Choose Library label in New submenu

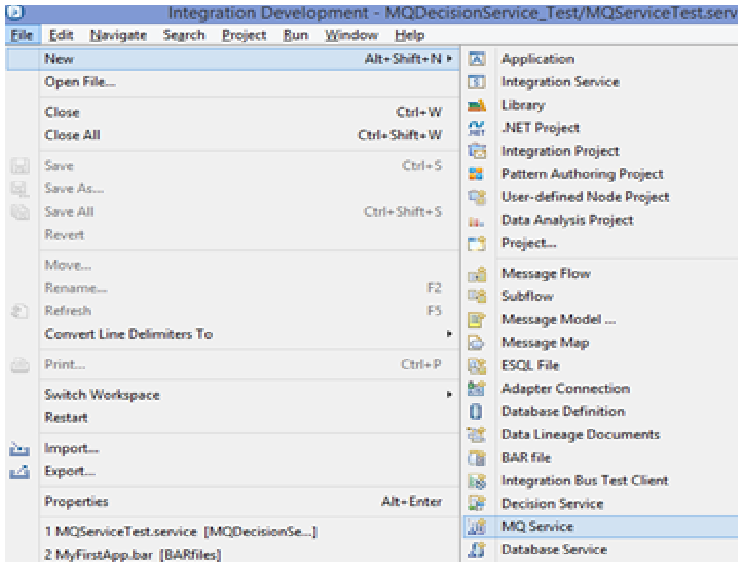point(523,105)
